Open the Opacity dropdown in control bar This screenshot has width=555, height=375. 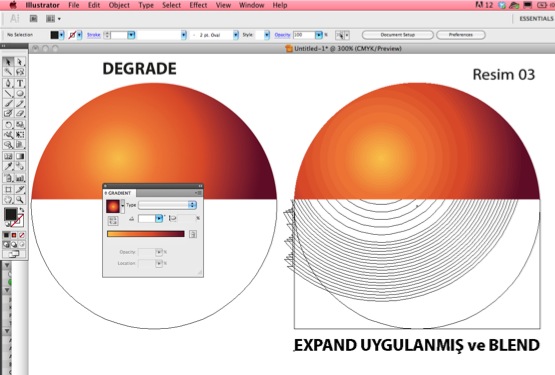pos(319,35)
